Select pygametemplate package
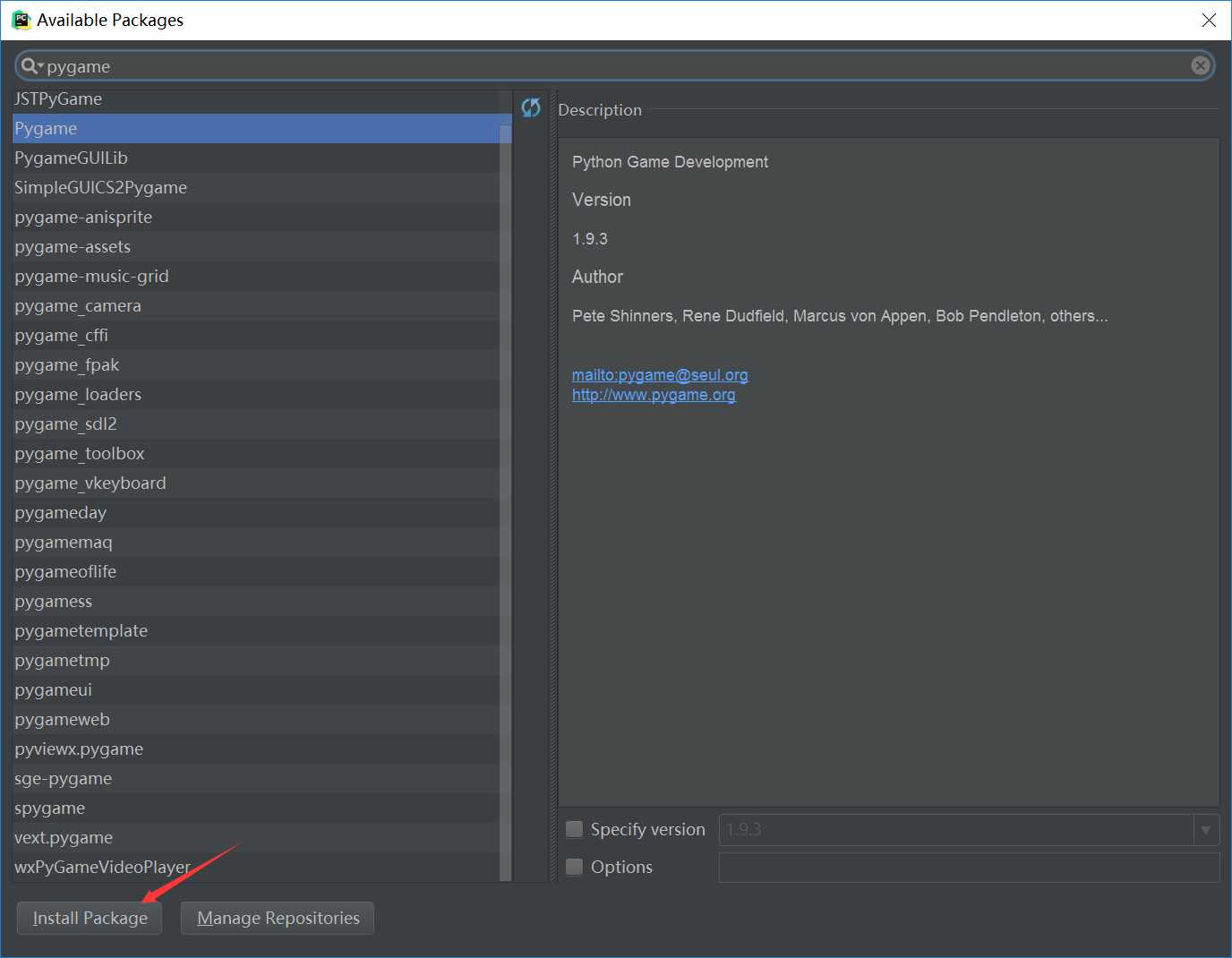 pyautogui.click(x=256, y=630)
